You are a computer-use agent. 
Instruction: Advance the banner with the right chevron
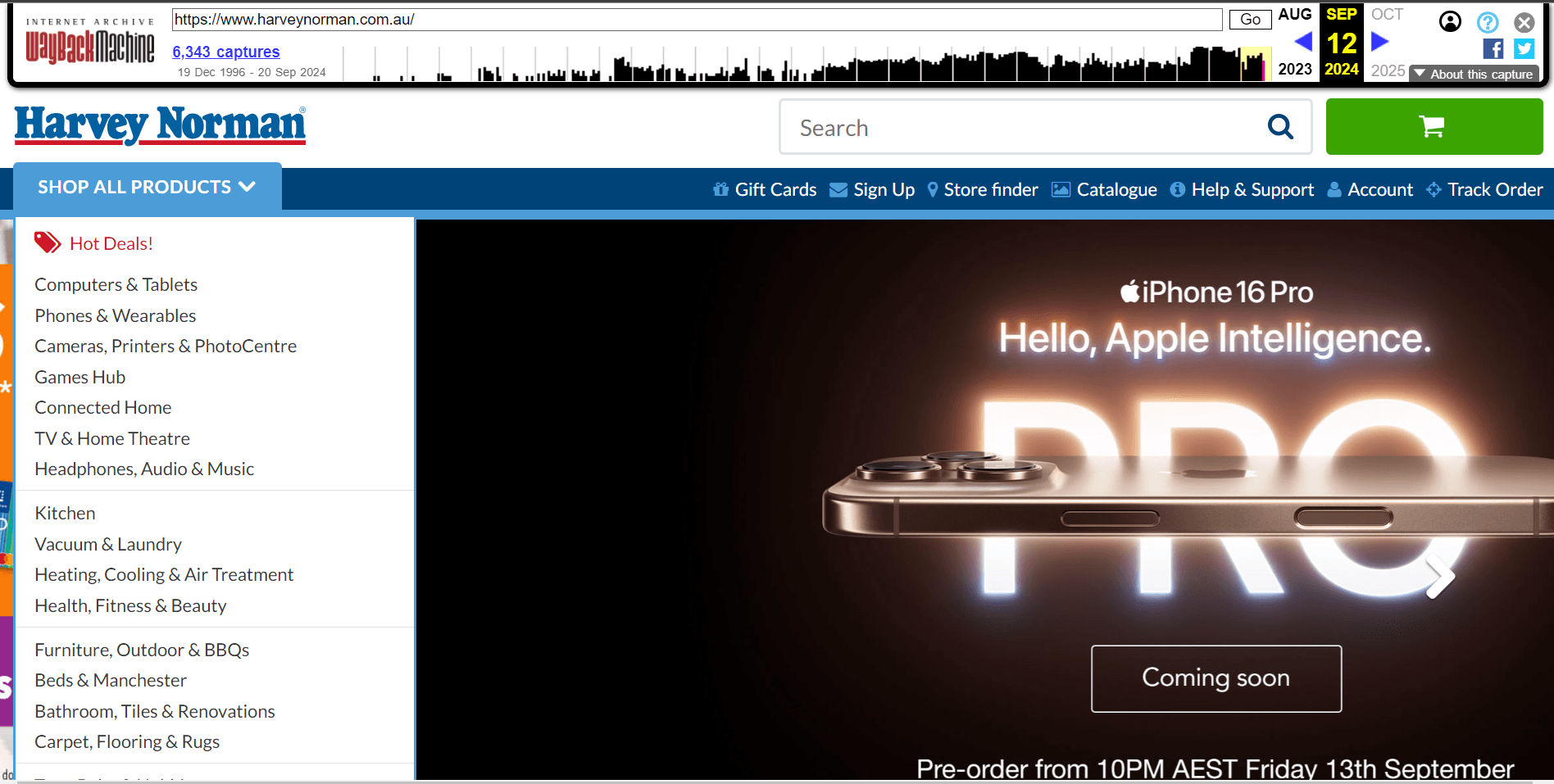coord(1440,577)
